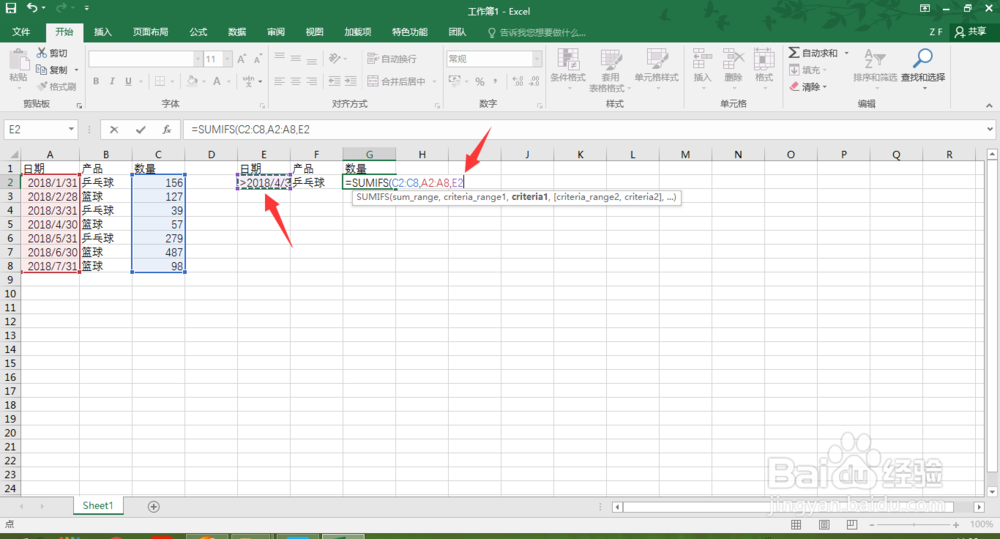Toggle Wrap Text (自动换行)
Viewport: 1000px width, 539px height.
(392, 59)
